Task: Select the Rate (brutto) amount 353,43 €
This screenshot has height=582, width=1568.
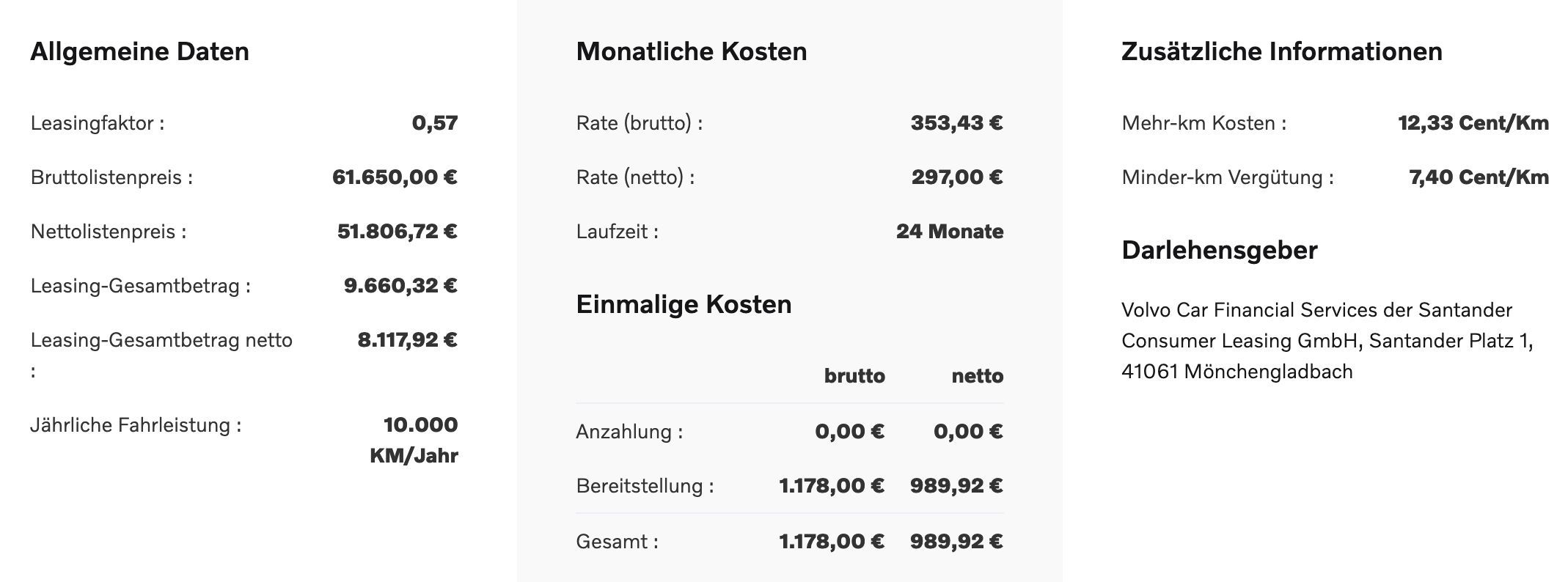Action: tap(956, 123)
